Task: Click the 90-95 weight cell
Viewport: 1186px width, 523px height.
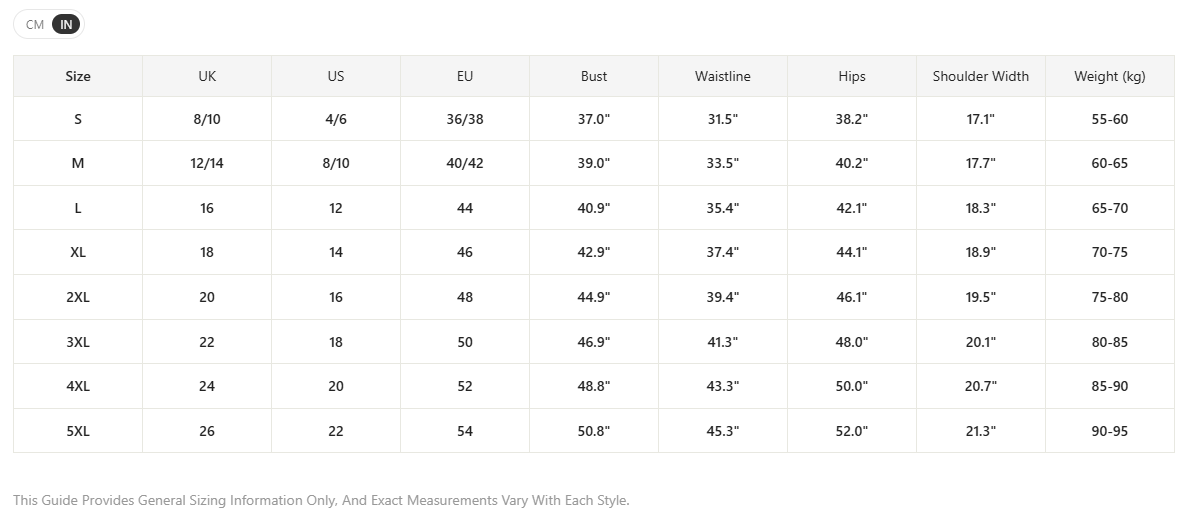Action: click(1110, 431)
